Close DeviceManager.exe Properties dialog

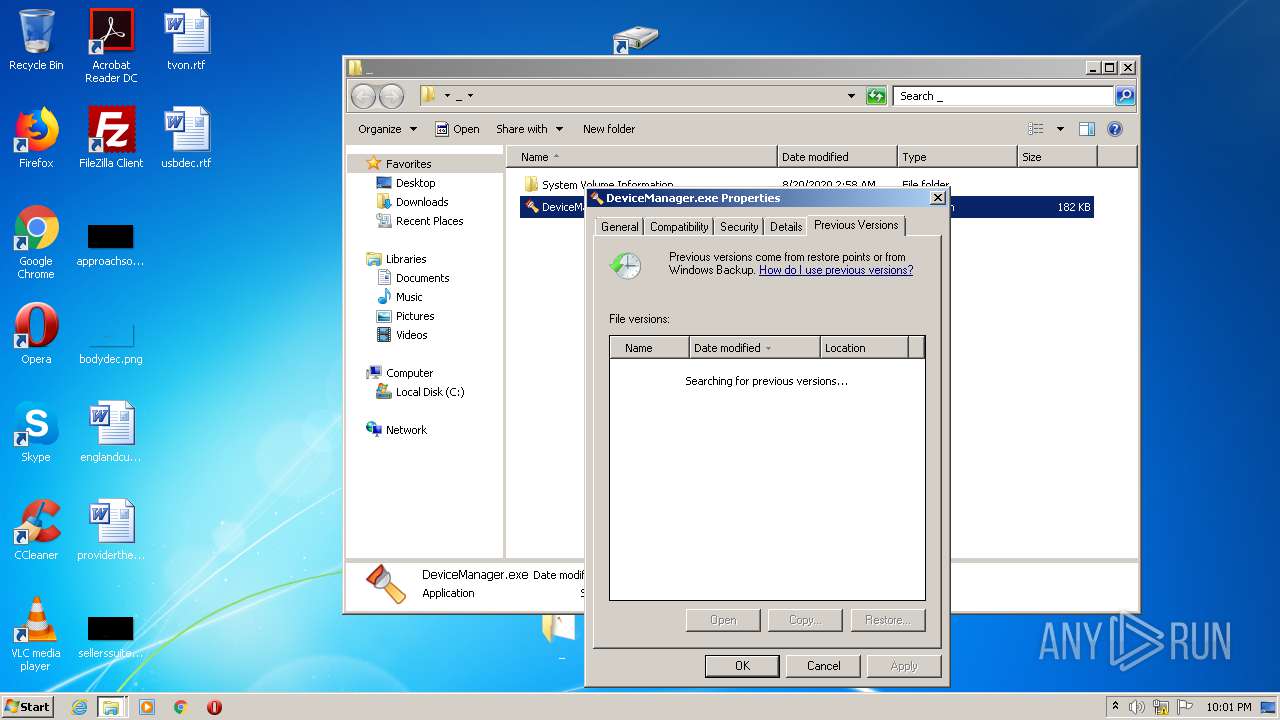[937, 198]
